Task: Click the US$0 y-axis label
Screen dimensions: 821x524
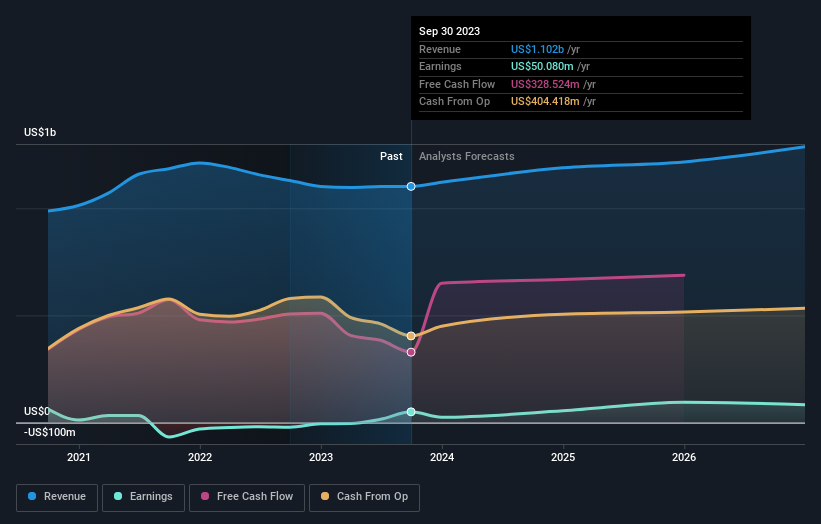Action: point(37,411)
